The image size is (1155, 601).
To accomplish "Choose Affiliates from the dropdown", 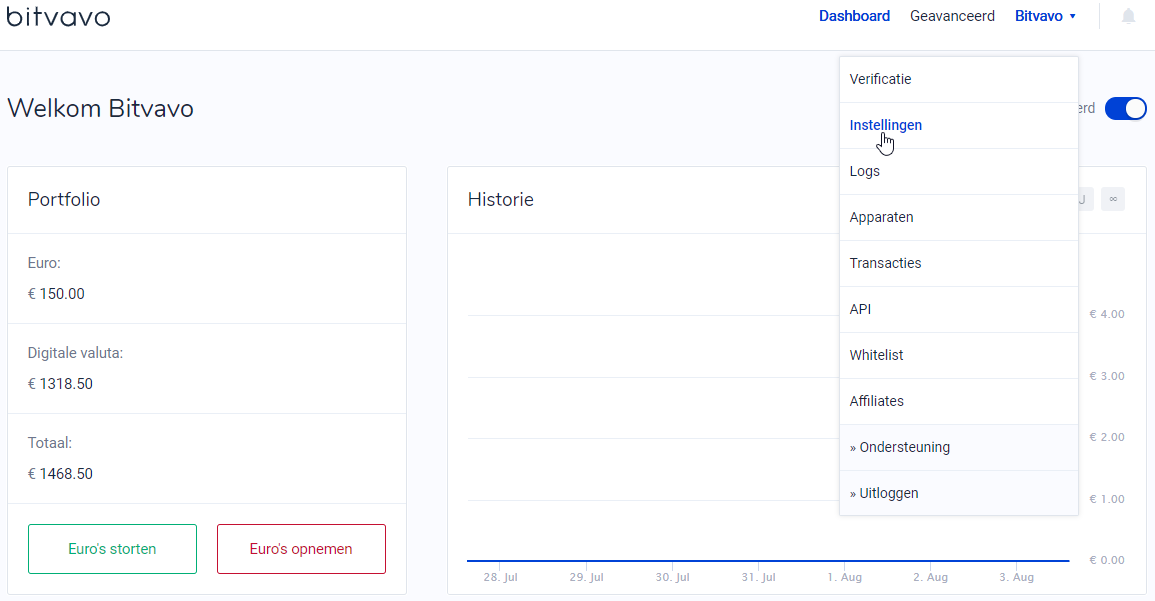I will pos(958,401).
